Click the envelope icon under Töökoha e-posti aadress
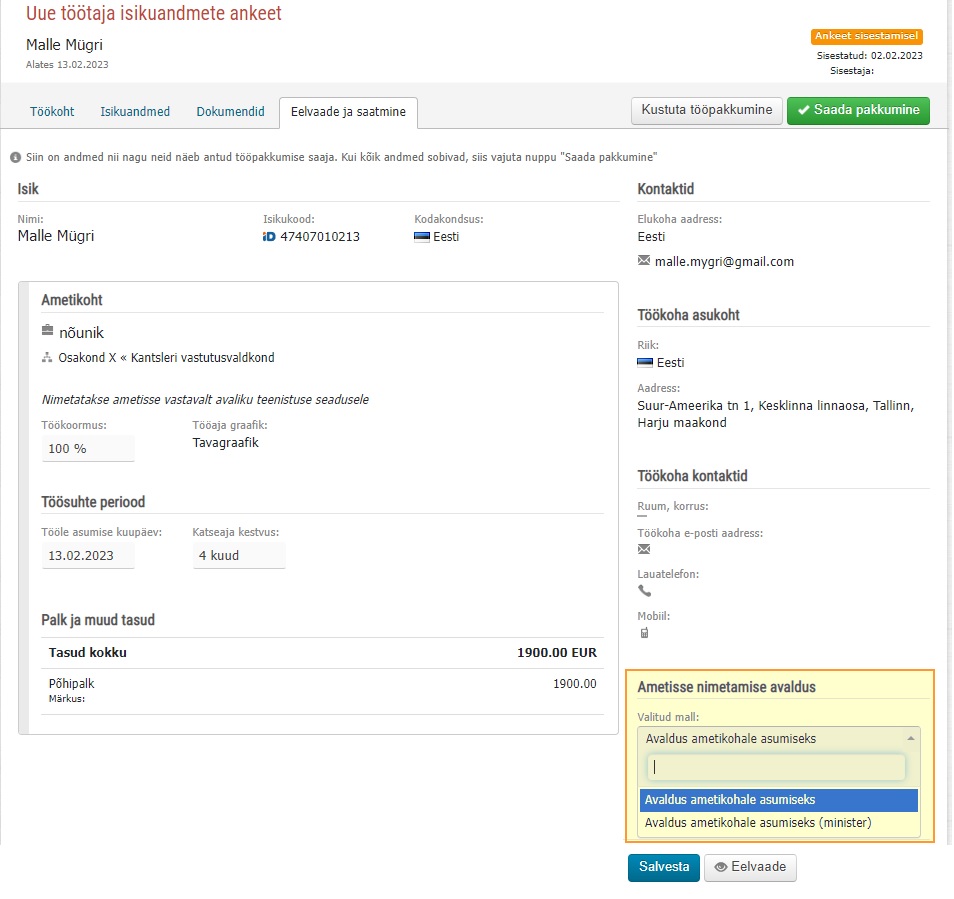The image size is (954, 899). (644, 549)
